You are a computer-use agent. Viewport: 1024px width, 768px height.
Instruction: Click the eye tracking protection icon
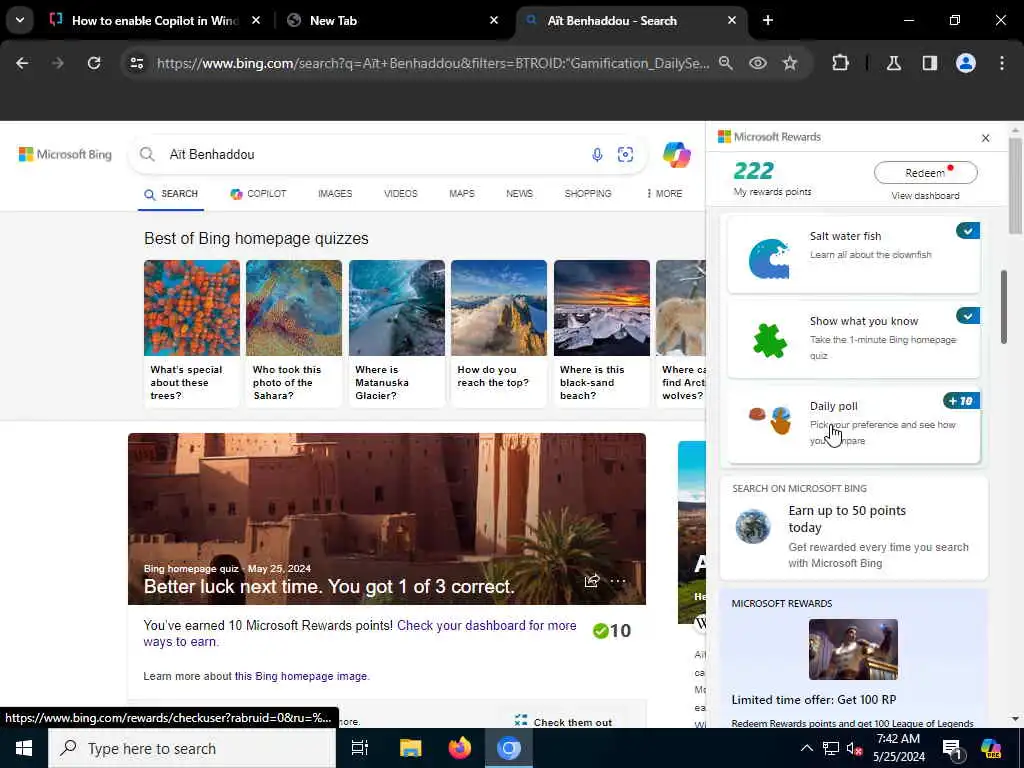pos(758,63)
